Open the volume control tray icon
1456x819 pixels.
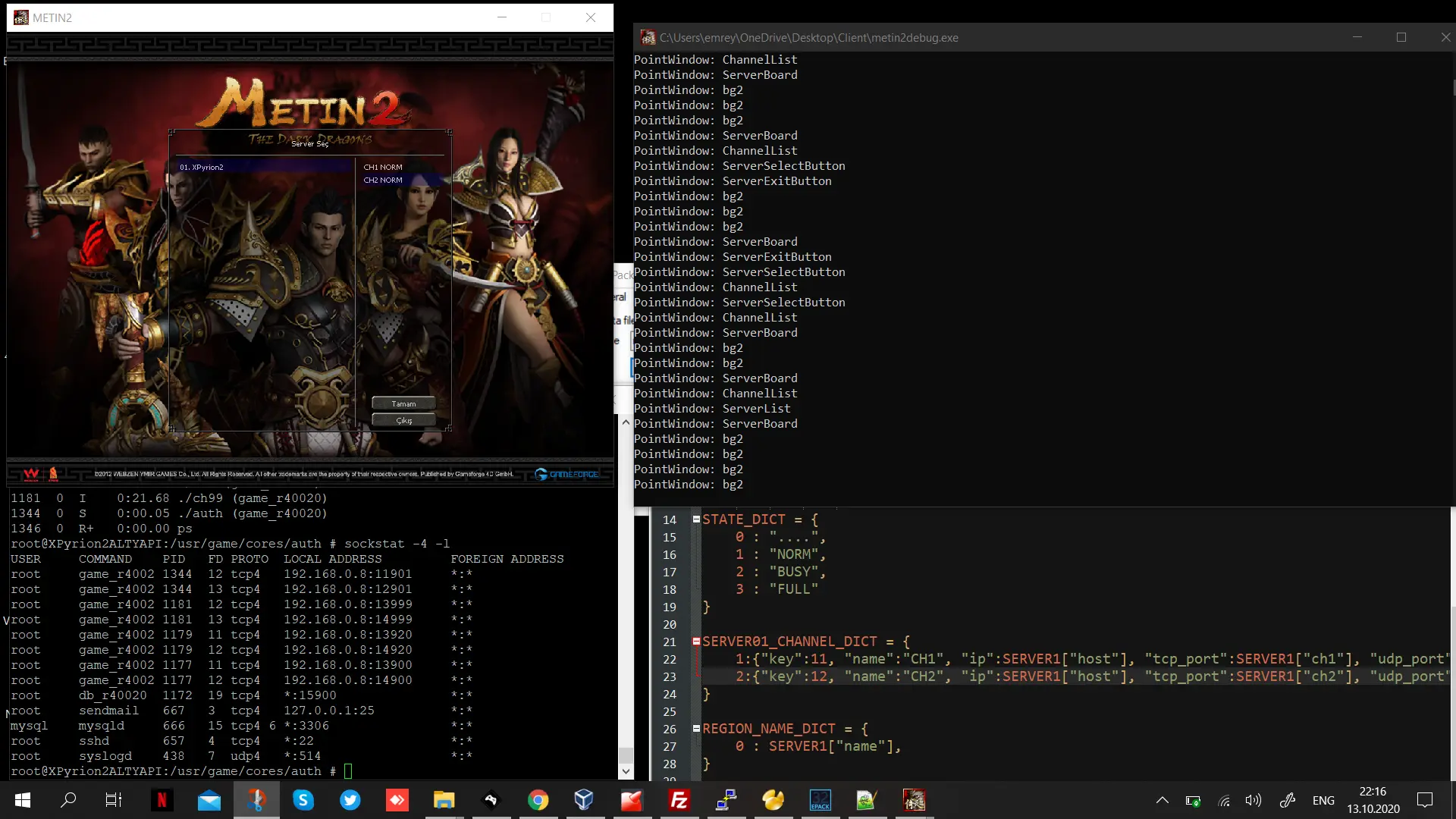1254,801
